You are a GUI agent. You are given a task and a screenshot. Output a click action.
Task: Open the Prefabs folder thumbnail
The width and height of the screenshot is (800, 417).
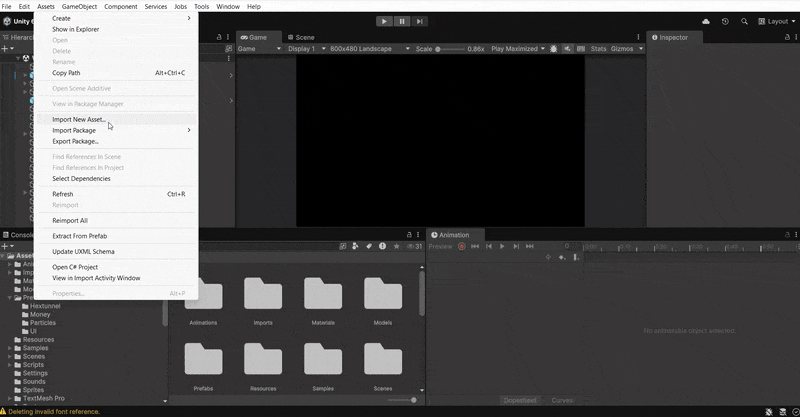pos(203,359)
